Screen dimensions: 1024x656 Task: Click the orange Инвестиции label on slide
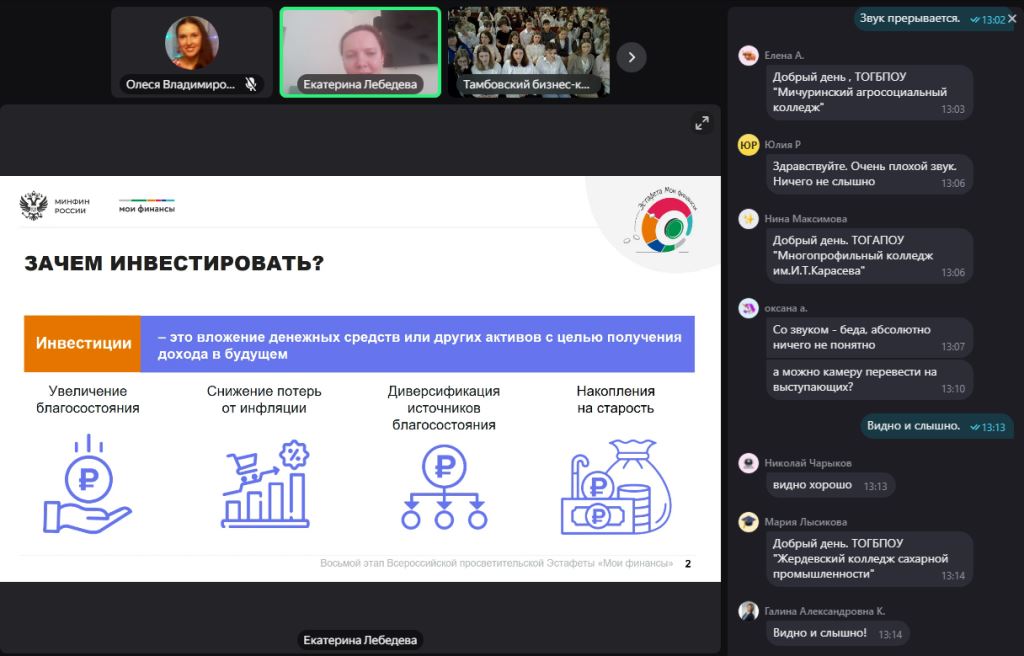point(83,343)
